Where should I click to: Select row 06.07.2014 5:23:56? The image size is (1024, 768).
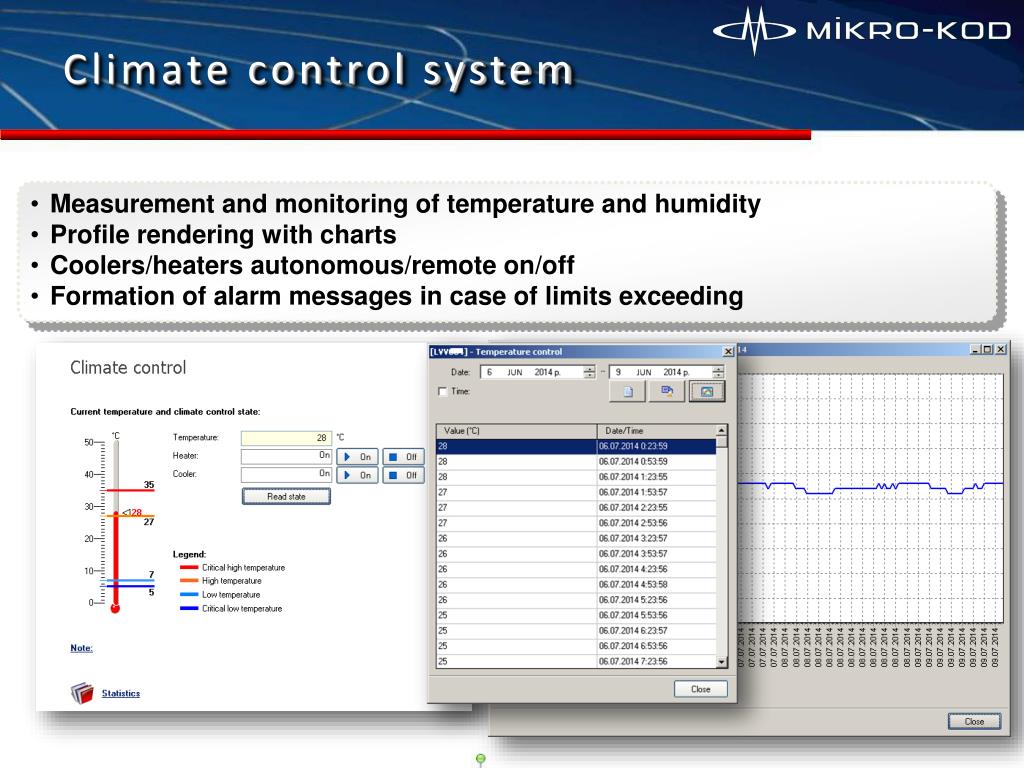point(576,600)
